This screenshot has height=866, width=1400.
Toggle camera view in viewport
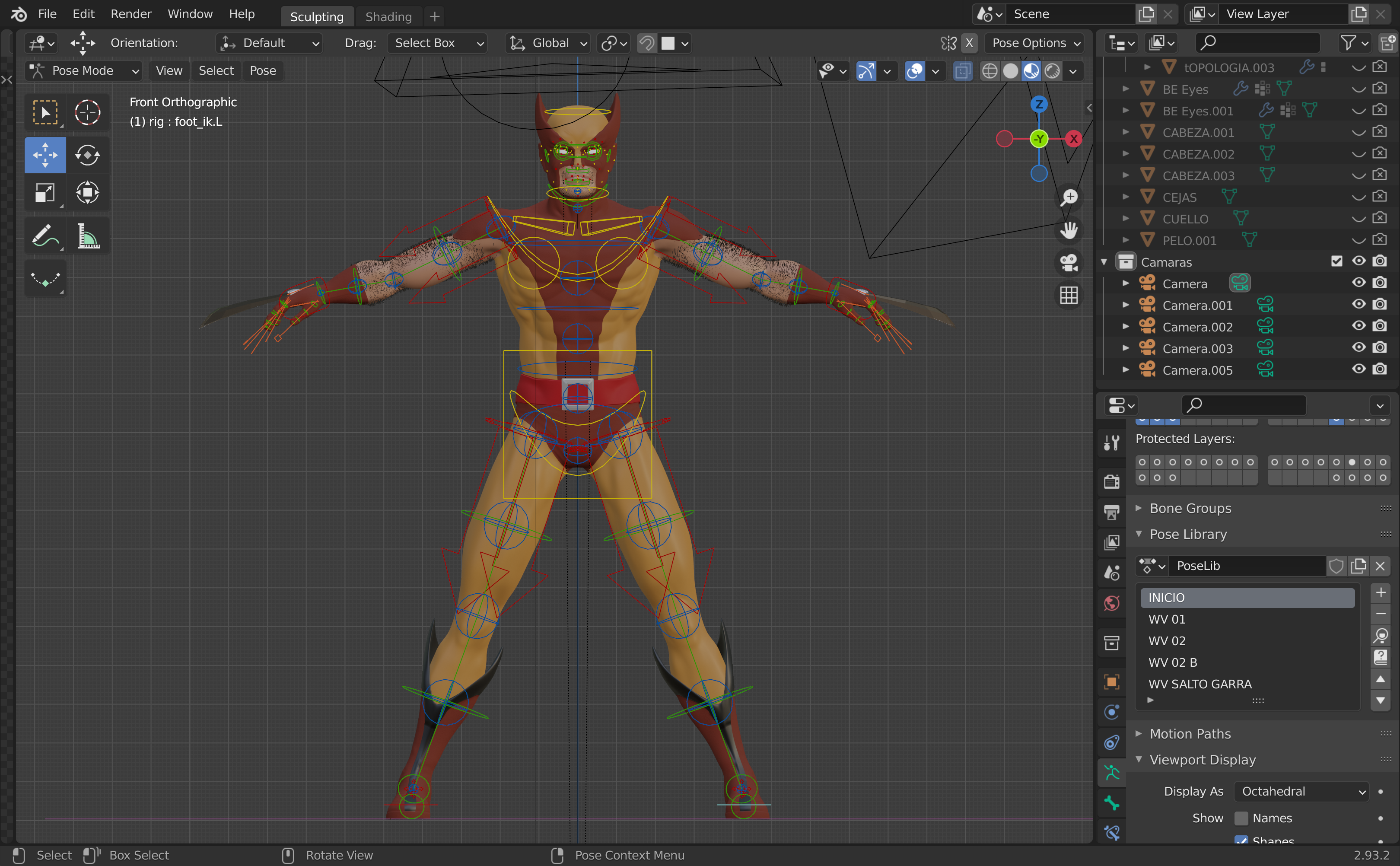pos(1069,263)
